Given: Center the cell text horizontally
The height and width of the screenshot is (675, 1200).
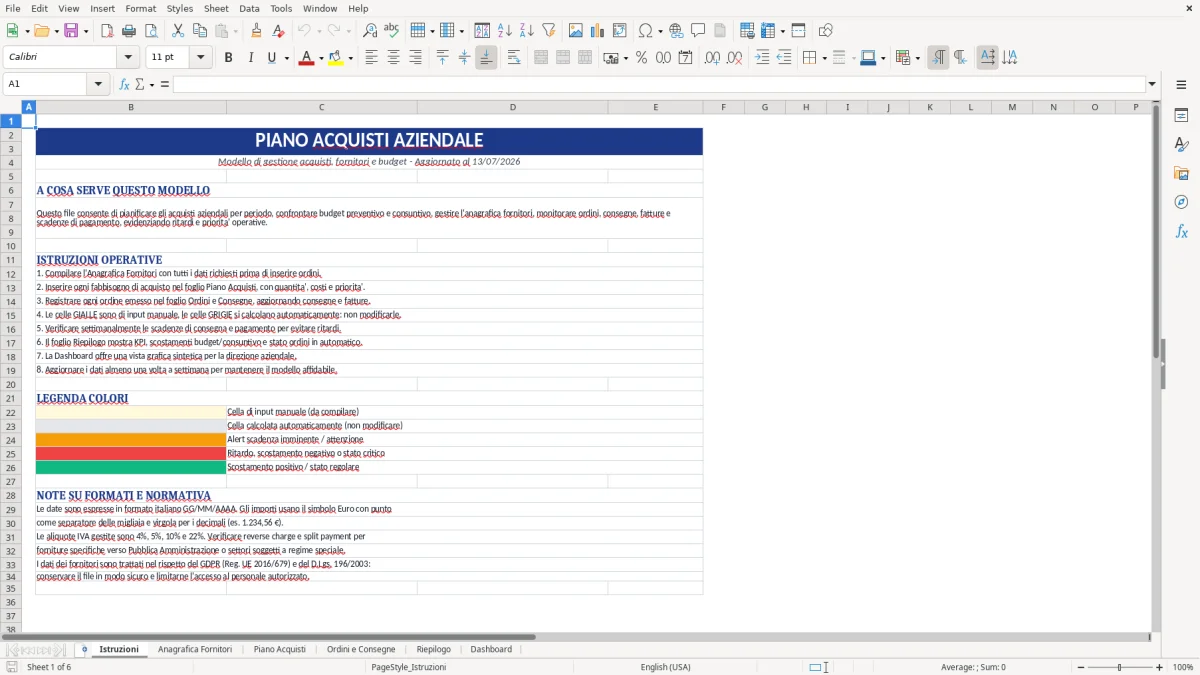Looking at the screenshot, I should (x=393, y=58).
